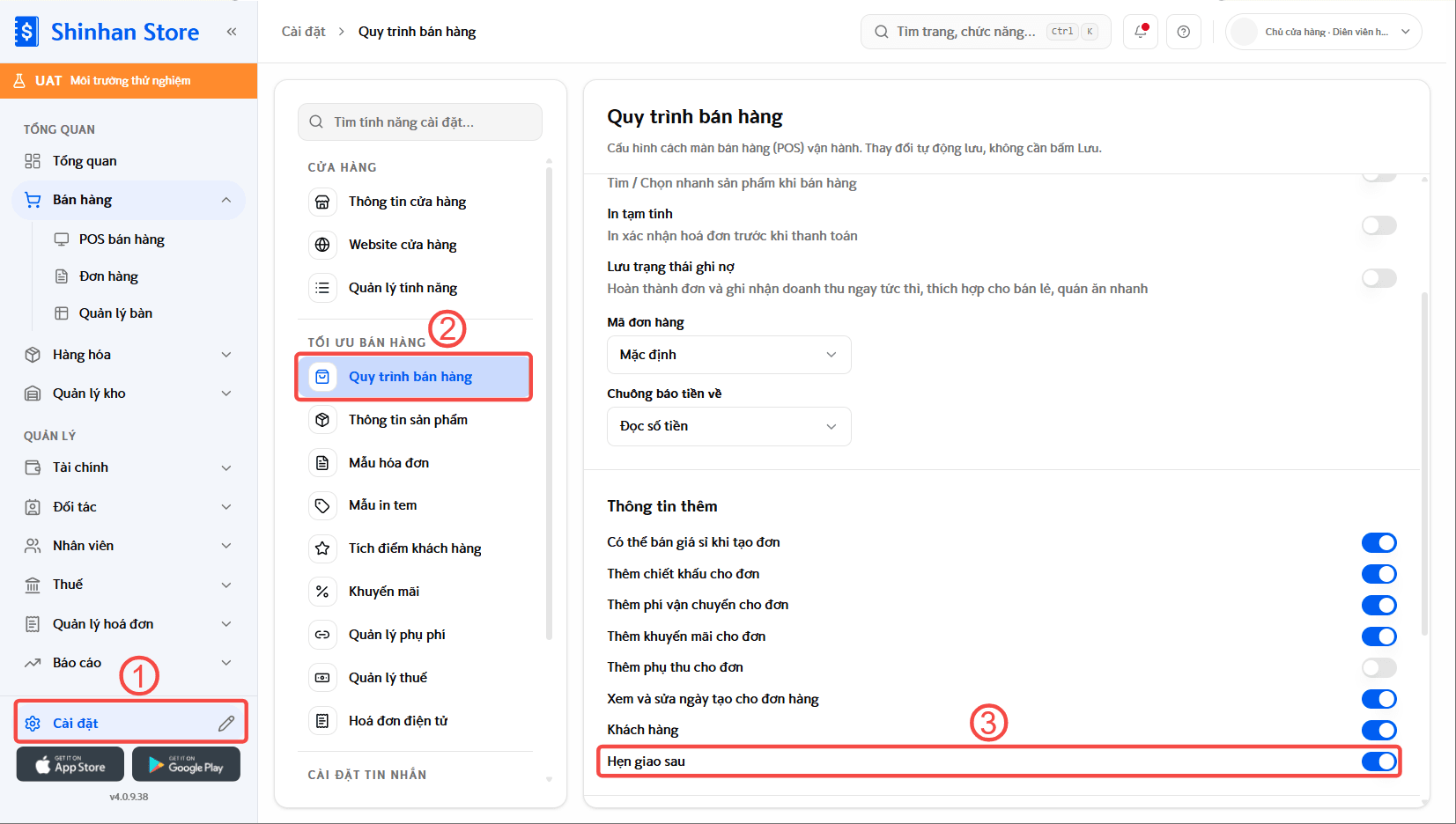Click the Thông tin cửa hàng store icon
The width and height of the screenshot is (1456, 824).
[322, 202]
